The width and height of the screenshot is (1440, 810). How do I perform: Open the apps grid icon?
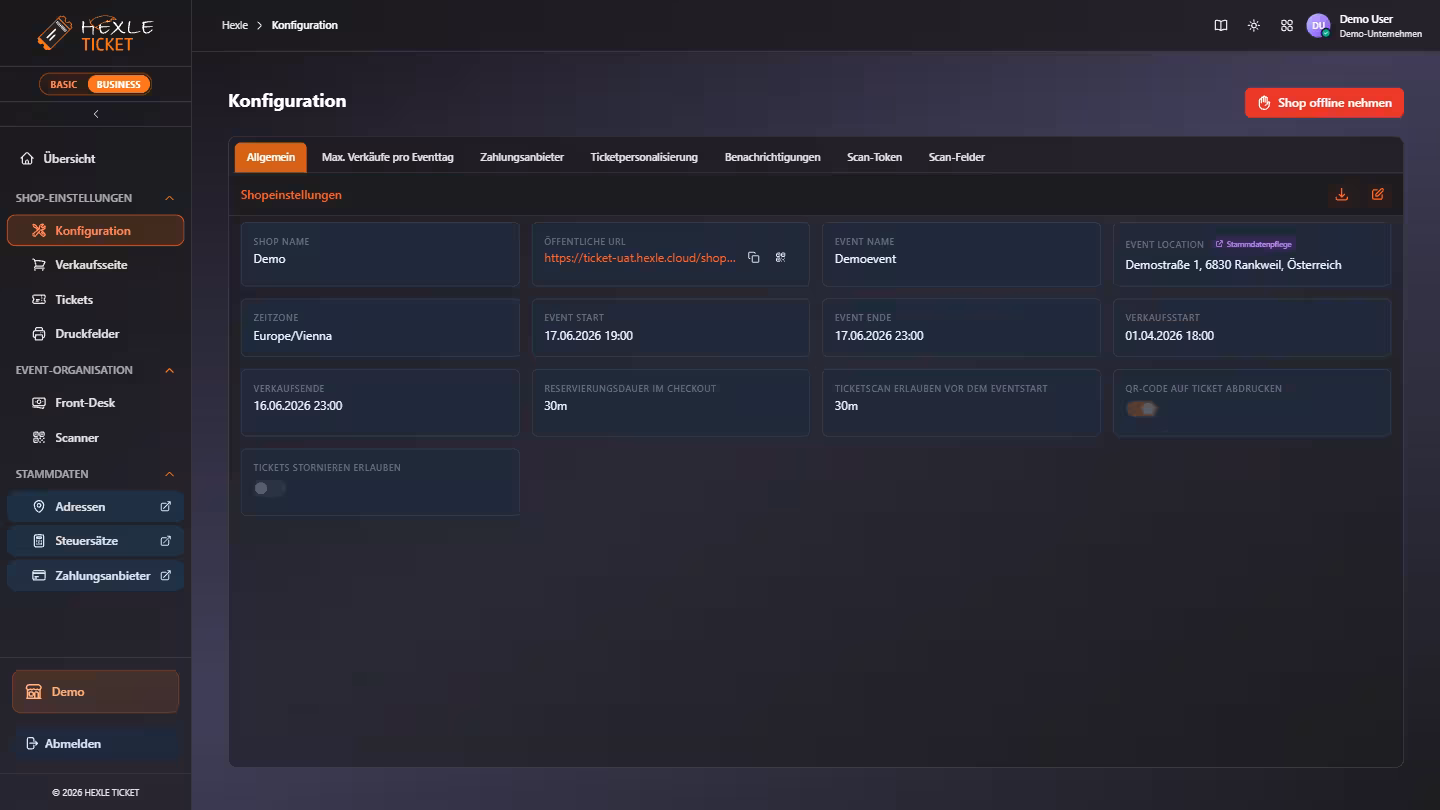tap(1287, 26)
